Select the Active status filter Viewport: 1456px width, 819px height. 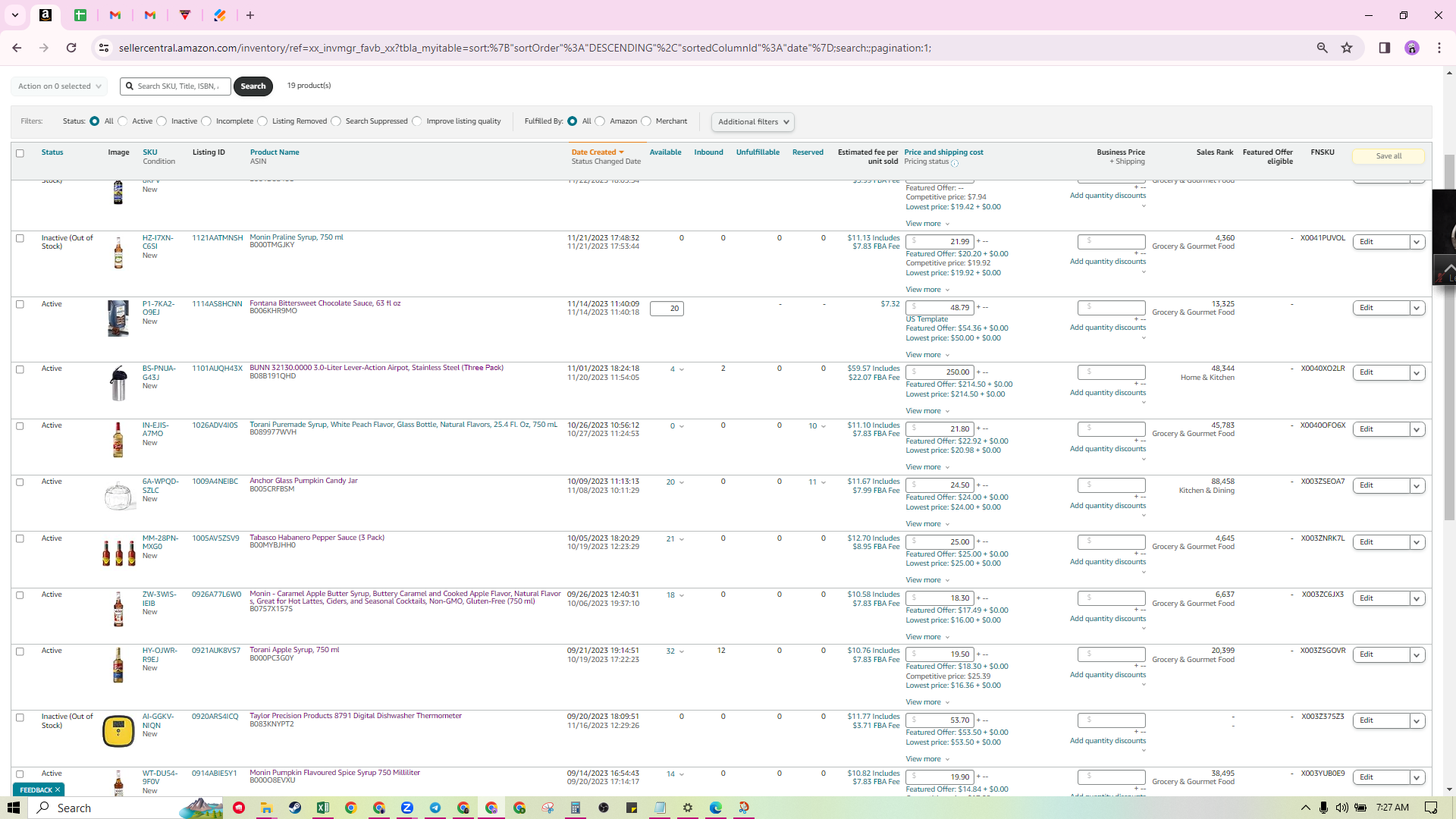point(123,121)
